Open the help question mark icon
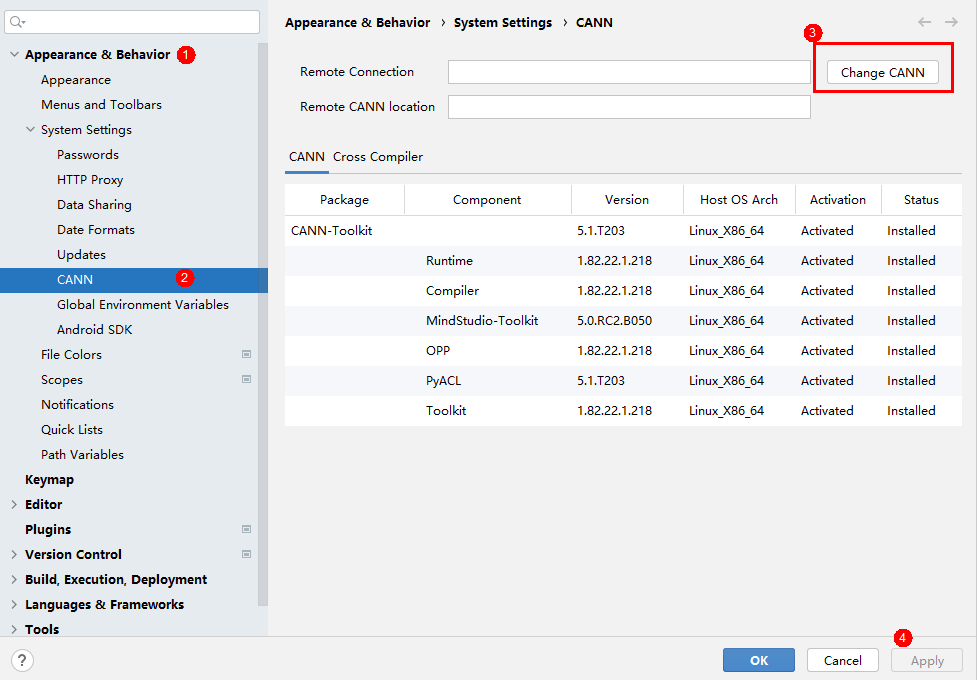Viewport: 977px width, 680px height. coord(22,660)
